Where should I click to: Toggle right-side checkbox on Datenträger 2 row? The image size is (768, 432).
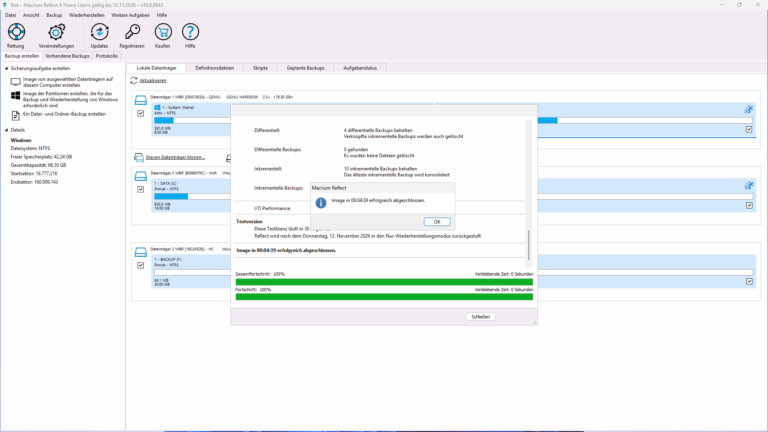click(749, 205)
